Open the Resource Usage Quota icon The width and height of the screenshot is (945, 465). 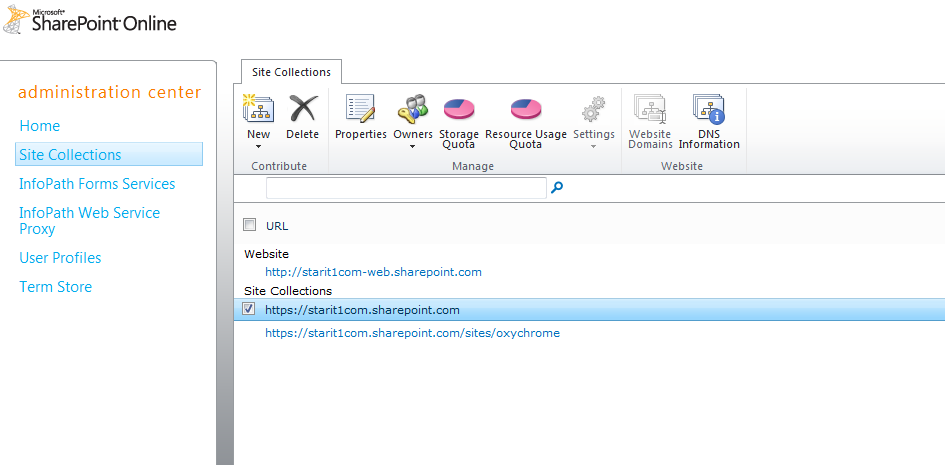coord(526,110)
